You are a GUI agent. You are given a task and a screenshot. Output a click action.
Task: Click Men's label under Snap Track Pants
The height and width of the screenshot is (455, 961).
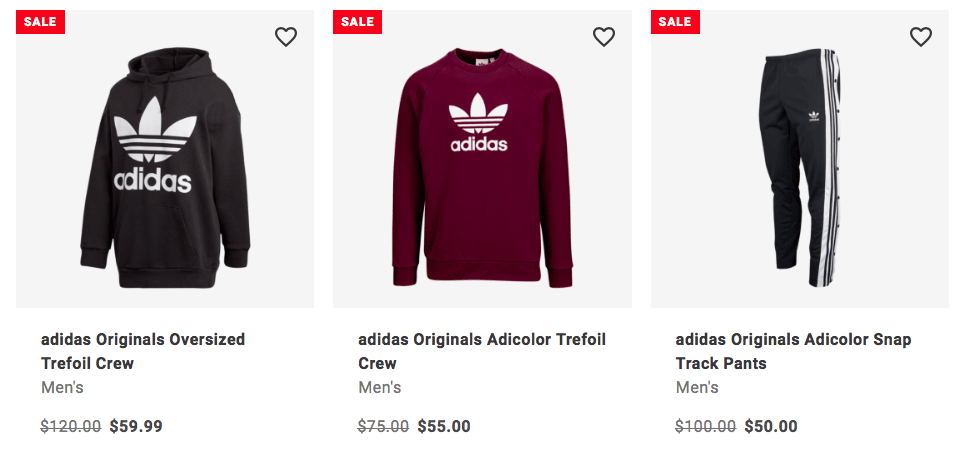[x=697, y=387]
